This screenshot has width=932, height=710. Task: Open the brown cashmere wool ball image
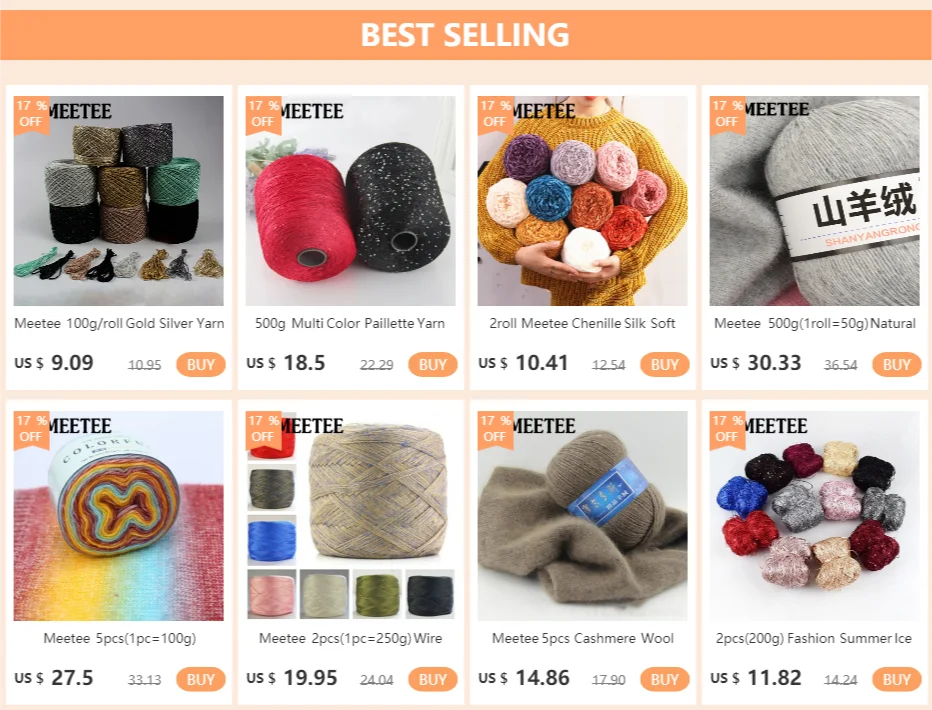582,516
